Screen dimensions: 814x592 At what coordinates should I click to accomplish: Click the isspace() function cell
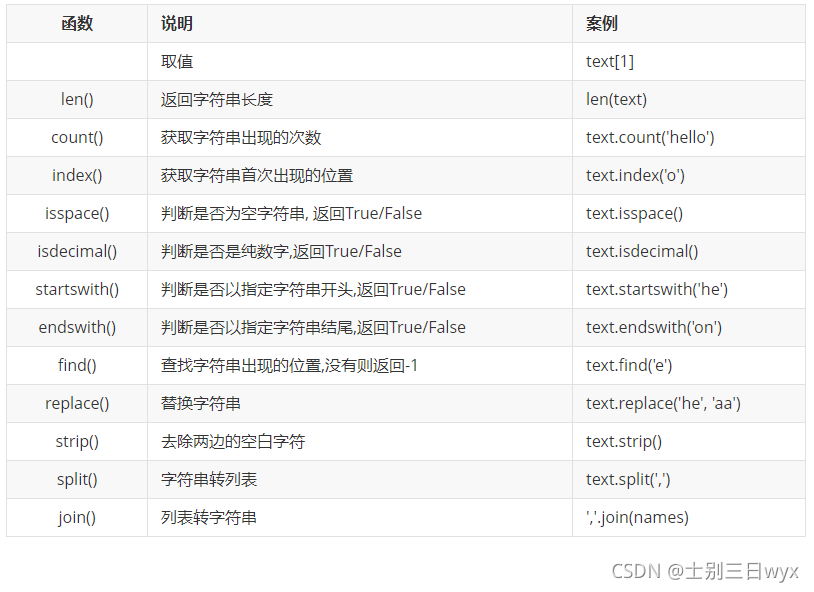pyautogui.click(x=77, y=213)
